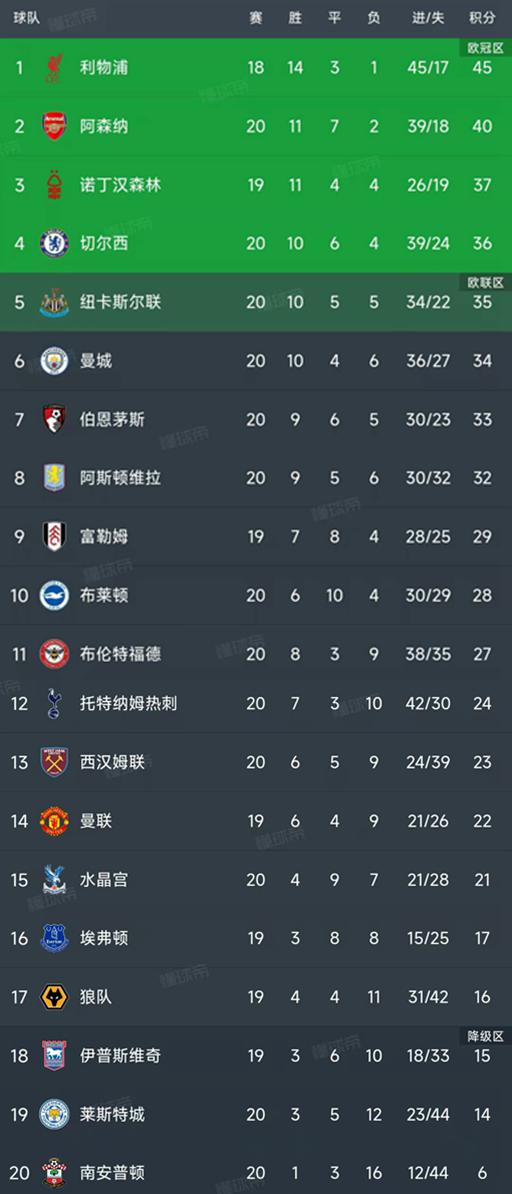Click team name 伯恩茅斯
Image resolution: width=512 pixels, height=1194 pixels.
(x=112, y=420)
